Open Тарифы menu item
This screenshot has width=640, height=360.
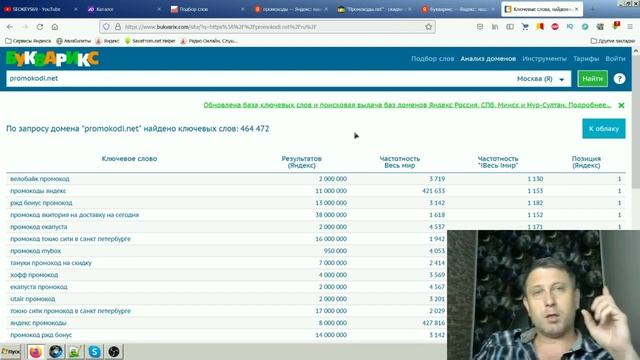coord(586,59)
